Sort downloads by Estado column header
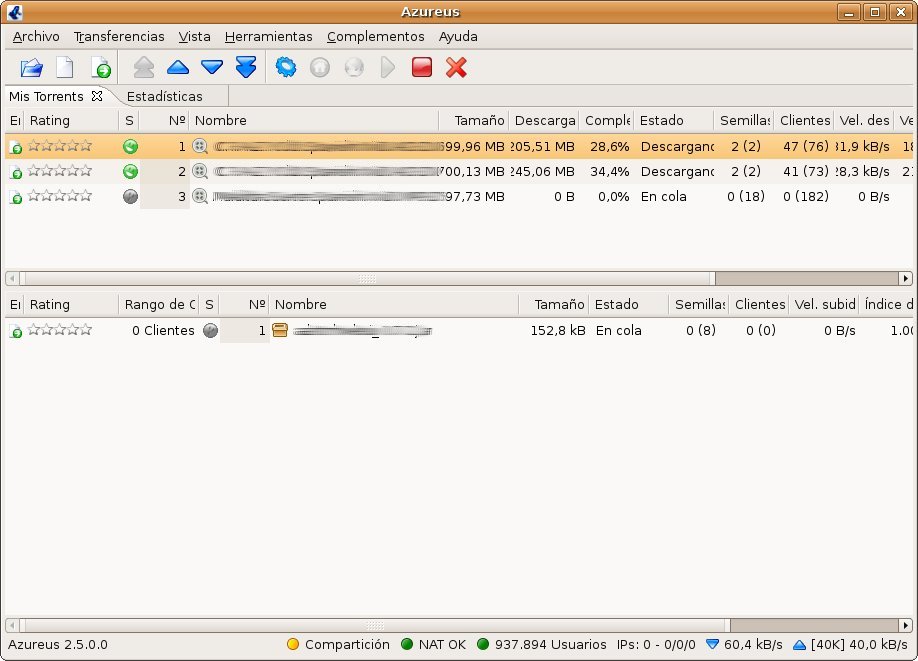 662,121
